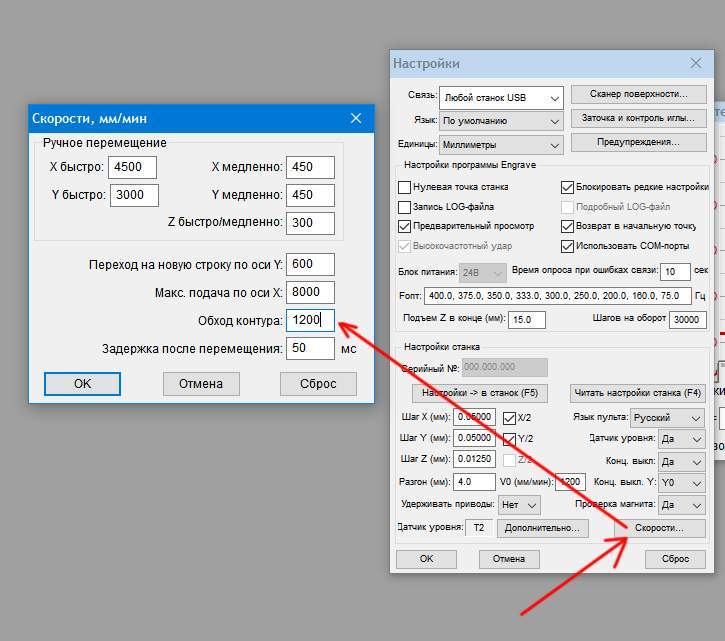
Task: Open the Связь connection dropdown
Action: pyautogui.click(x=501, y=97)
